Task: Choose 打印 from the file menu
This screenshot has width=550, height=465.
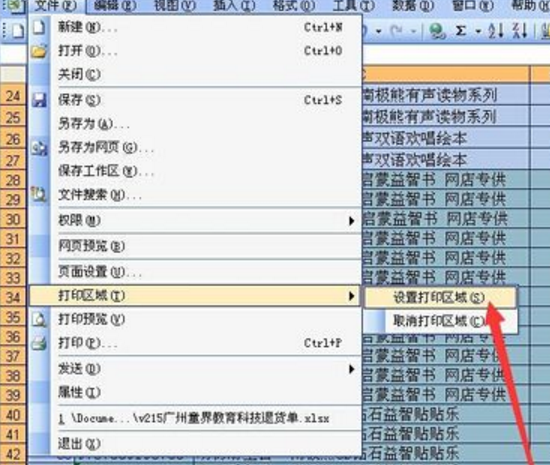Action: coord(195,343)
